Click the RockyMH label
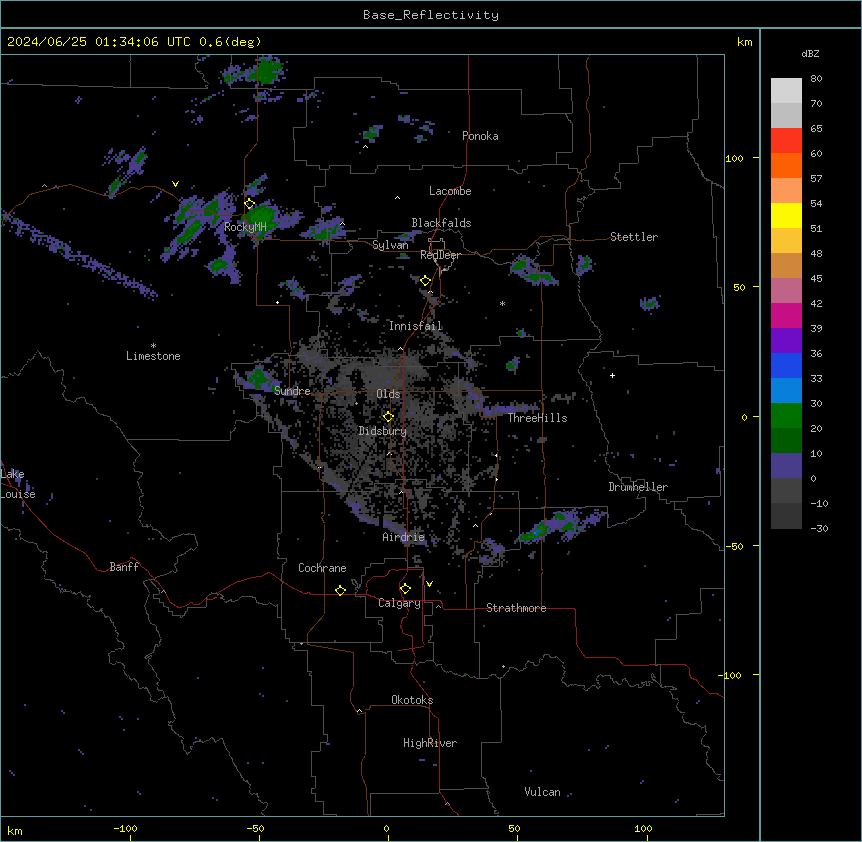 [245, 227]
